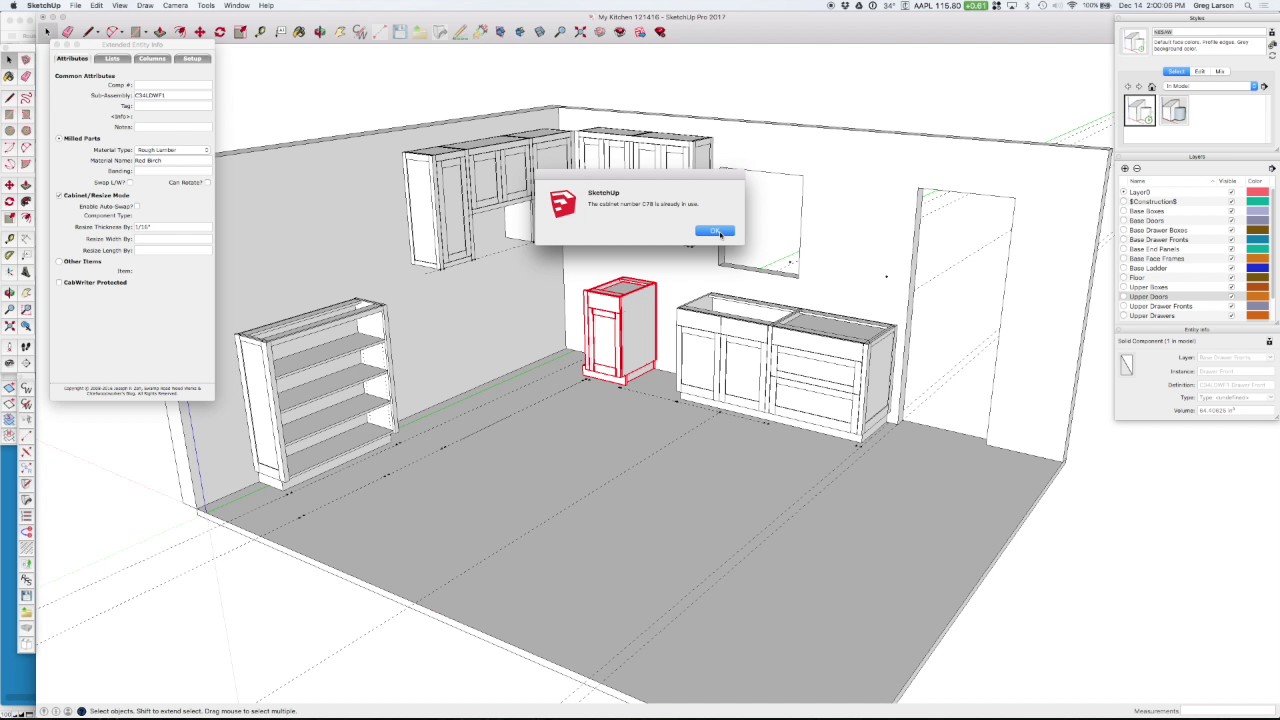This screenshot has height=720, width=1280.
Task: Choose the Freehand tool in left palette
Action: pyautogui.click(x=26, y=97)
